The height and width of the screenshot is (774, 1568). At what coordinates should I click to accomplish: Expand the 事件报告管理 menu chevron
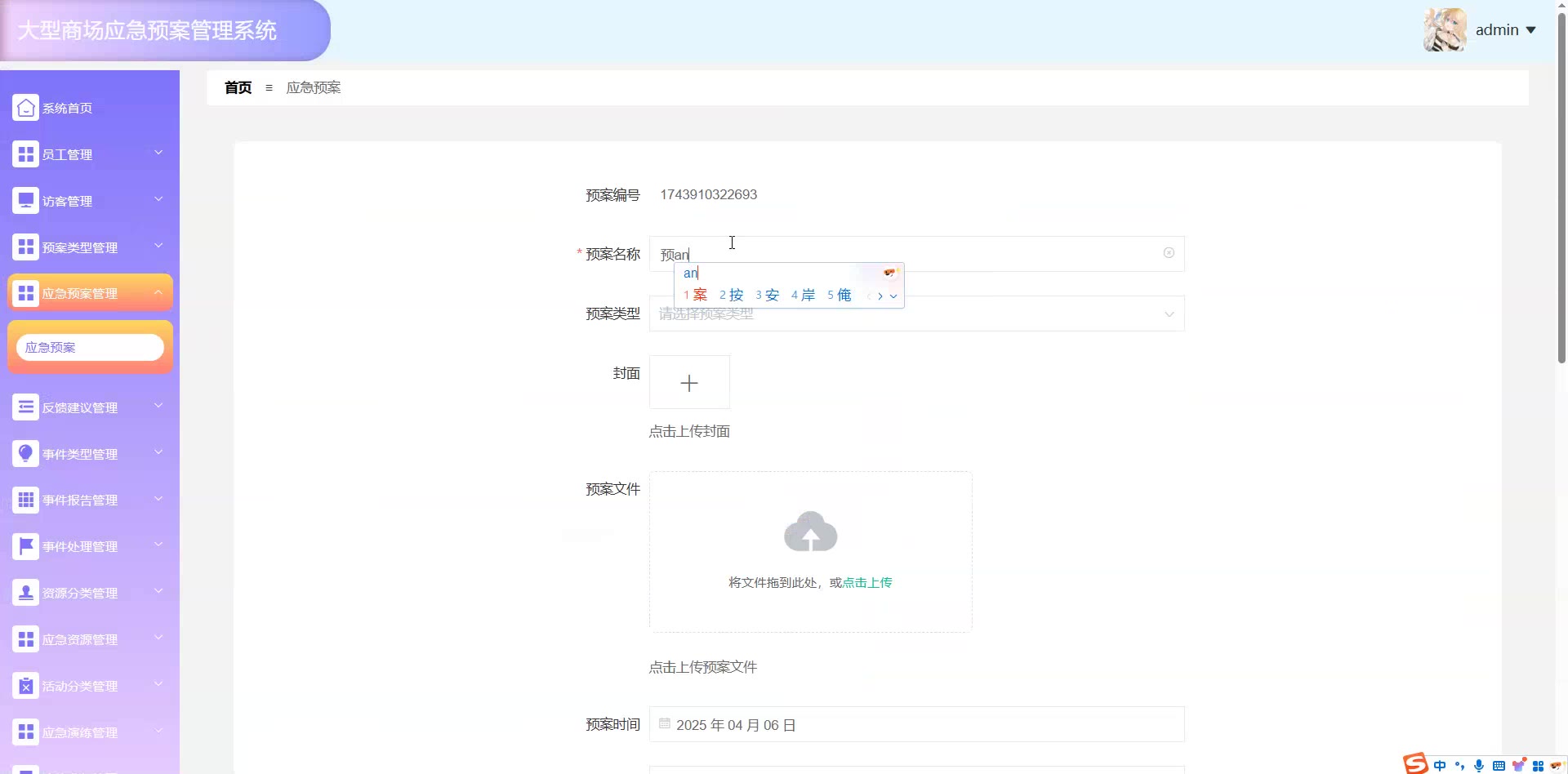[158, 498]
